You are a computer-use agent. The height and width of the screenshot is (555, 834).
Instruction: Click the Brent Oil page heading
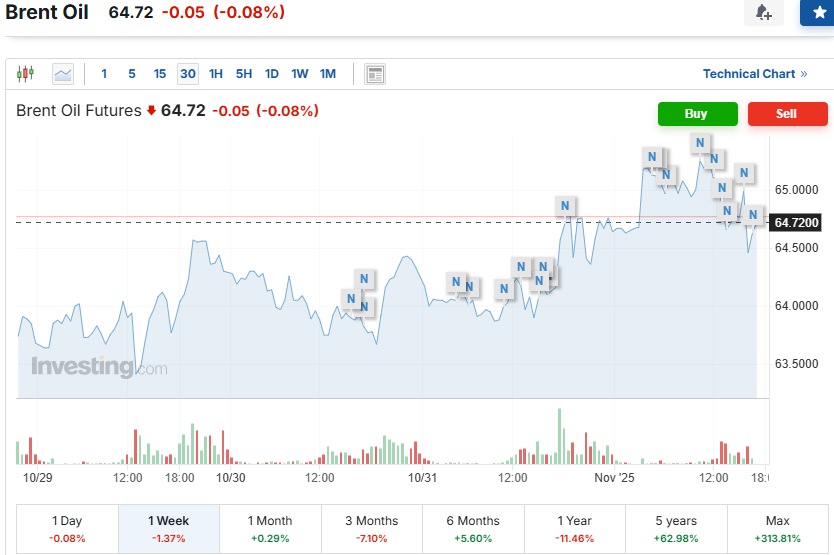click(47, 12)
